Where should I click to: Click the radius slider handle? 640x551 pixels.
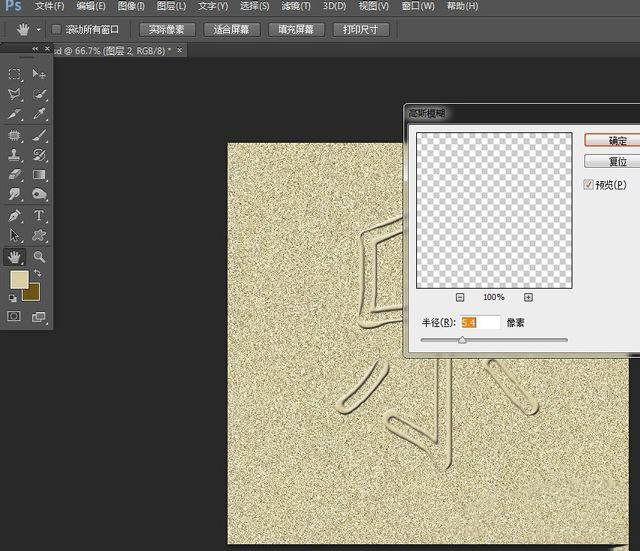pyautogui.click(x=462, y=340)
